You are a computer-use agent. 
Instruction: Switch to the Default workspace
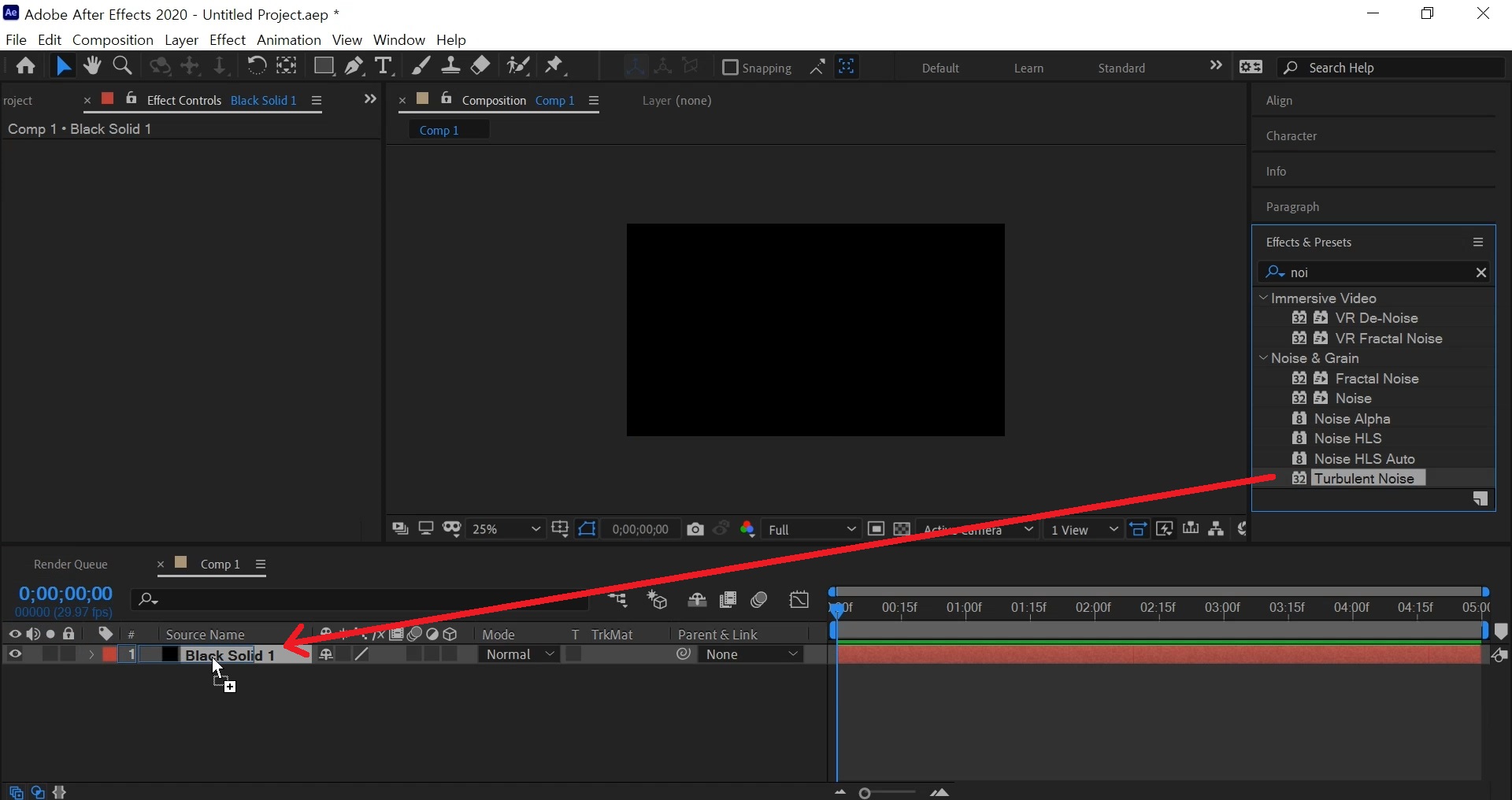coord(940,68)
